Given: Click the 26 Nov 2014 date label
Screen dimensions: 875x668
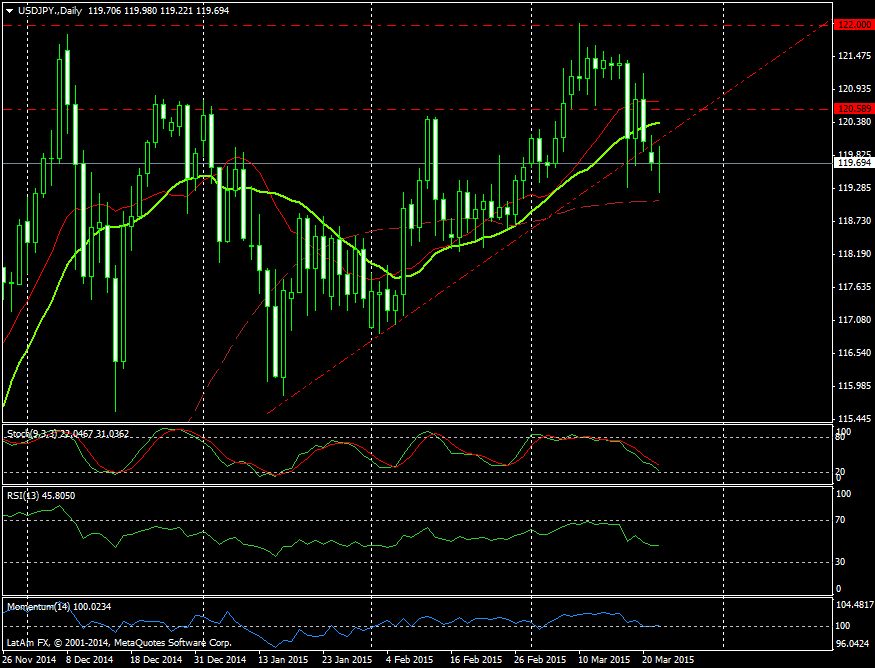Looking at the screenshot, I should coord(30,660).
